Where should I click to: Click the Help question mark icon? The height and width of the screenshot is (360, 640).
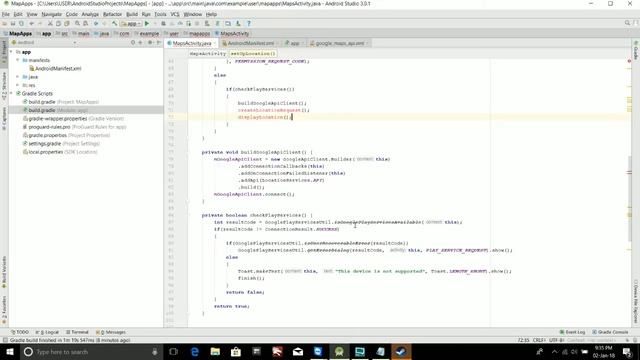(x=249, y=24)
